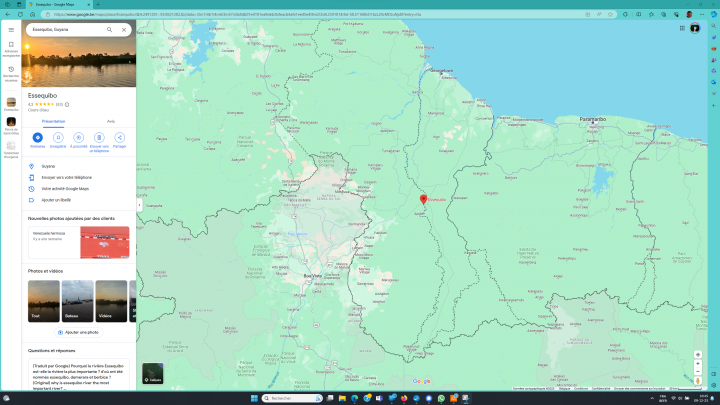The image size is (720, 405).
Task: Bookmark this page with star icon
Action: coord(610,14)
